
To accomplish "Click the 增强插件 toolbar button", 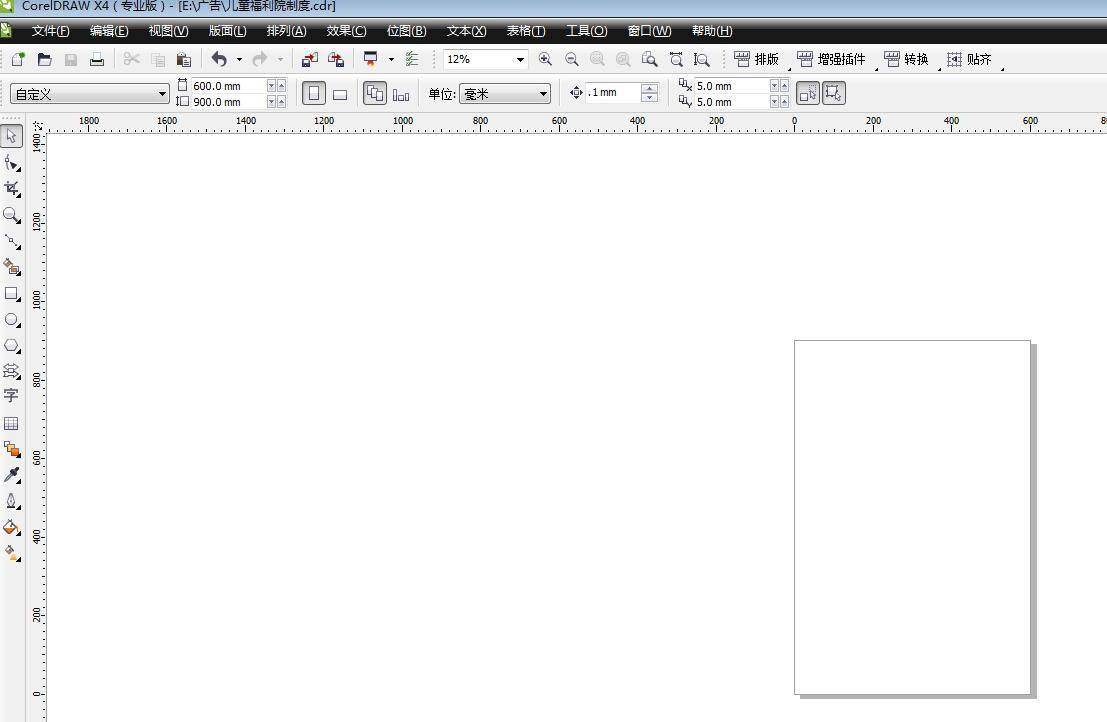I will pos(831,60).
